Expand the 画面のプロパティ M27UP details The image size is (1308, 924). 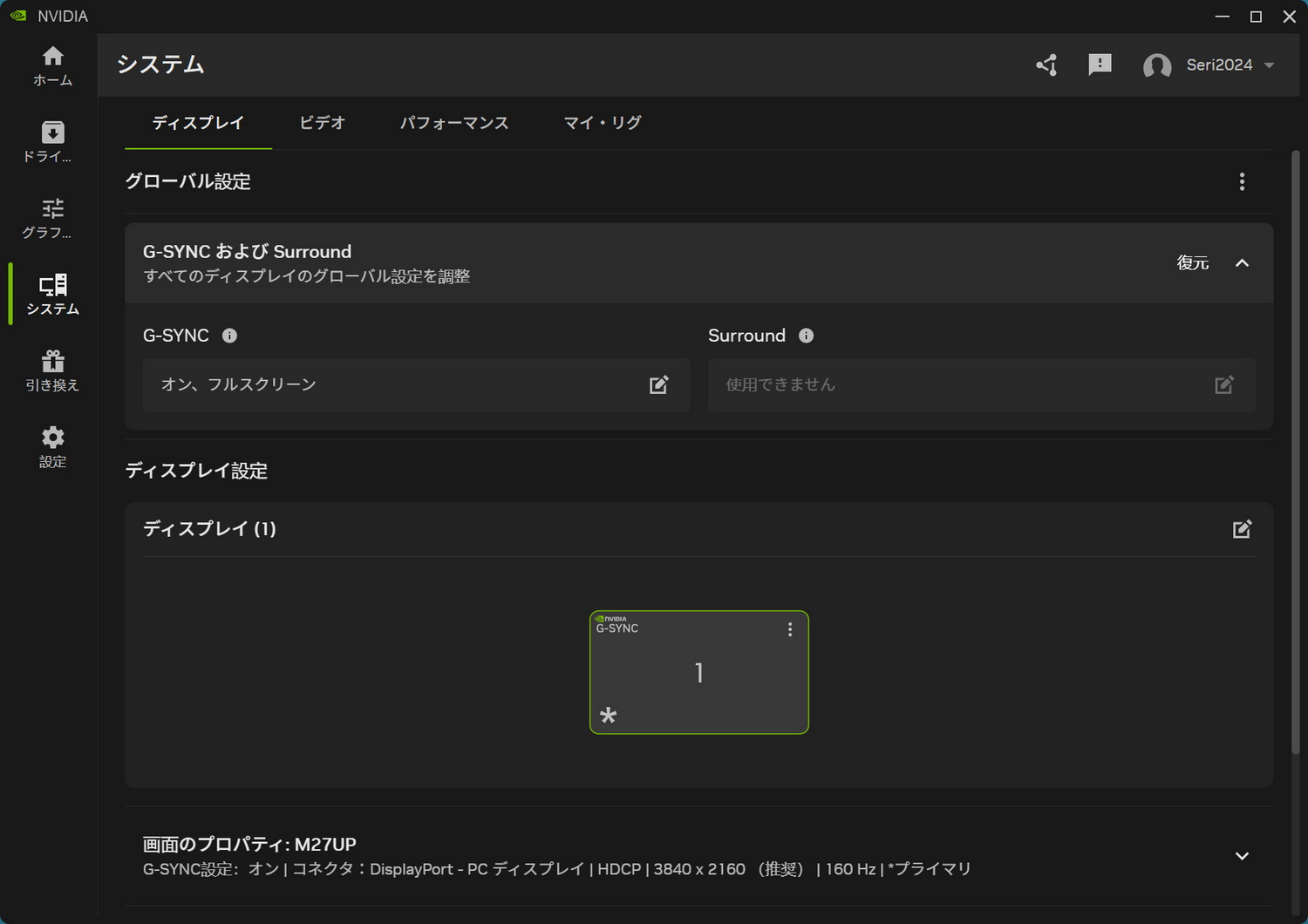pos(1242,855)
